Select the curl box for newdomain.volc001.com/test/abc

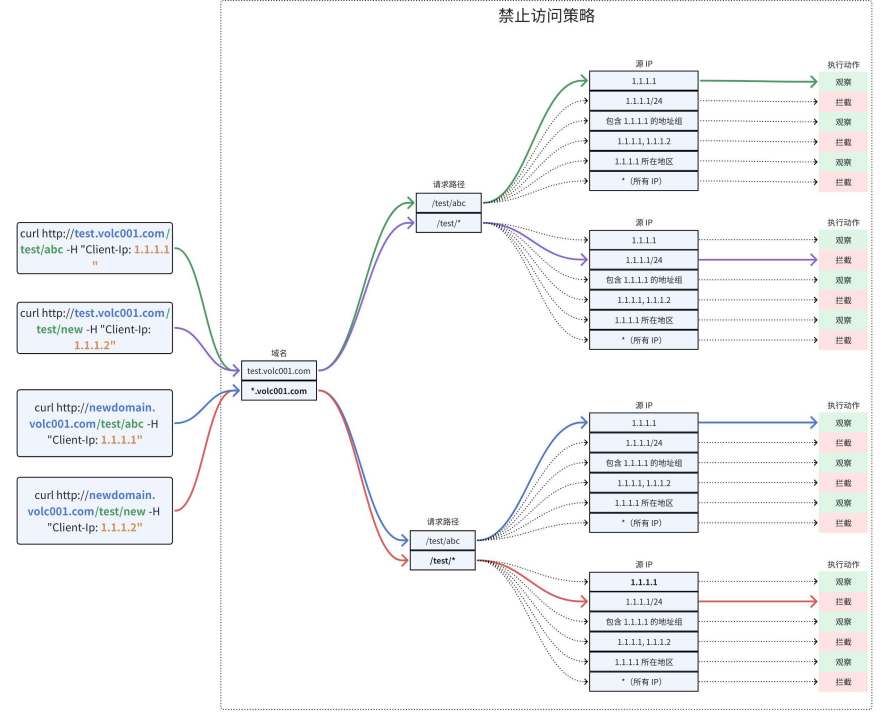point(95,423)
